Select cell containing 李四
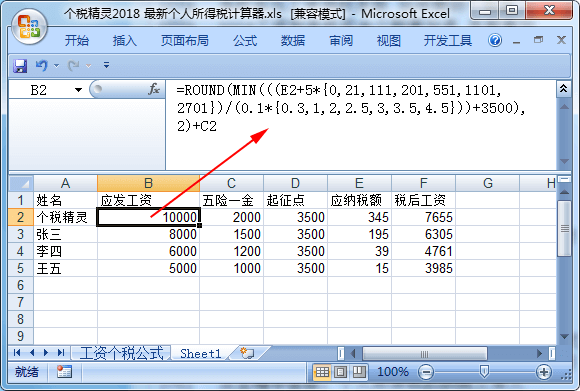The height and width of the screenshot is (391, 580). (x=65, y=251)
